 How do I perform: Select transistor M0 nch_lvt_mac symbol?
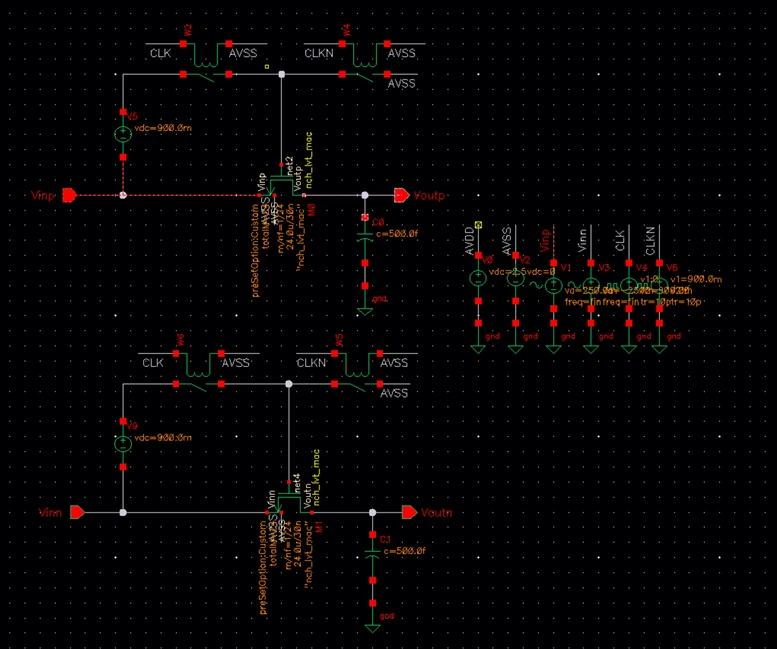point(281,186)
